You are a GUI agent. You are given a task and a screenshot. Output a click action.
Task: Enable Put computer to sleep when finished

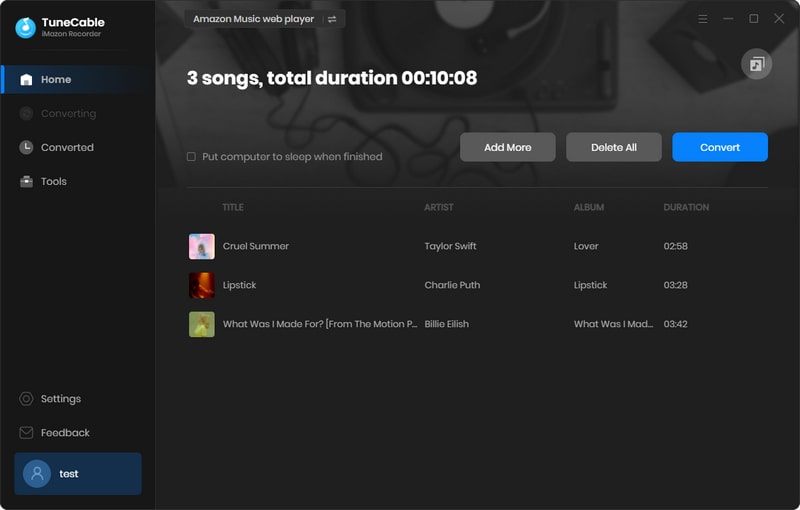point(191,157)
